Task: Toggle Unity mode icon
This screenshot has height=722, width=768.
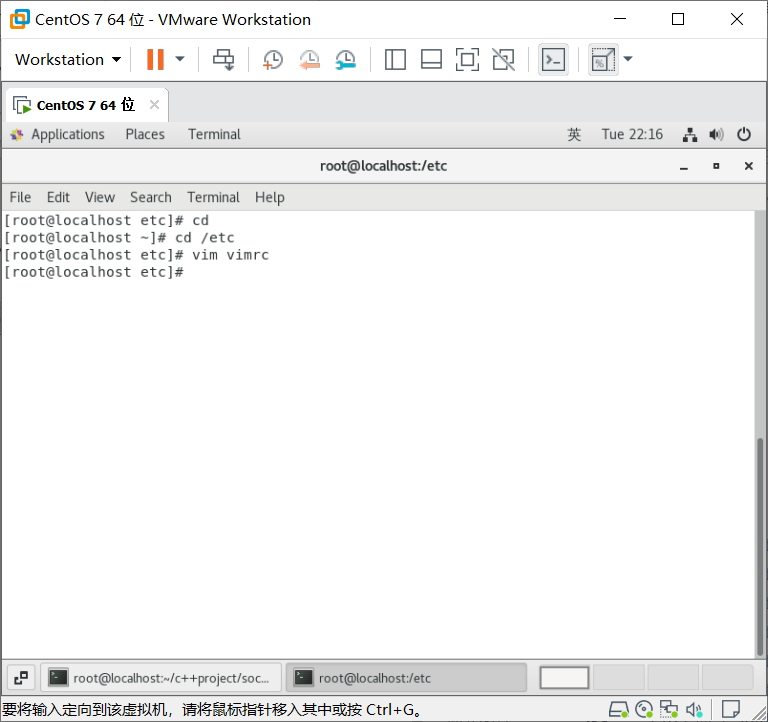Action: [x=504, y=60]
